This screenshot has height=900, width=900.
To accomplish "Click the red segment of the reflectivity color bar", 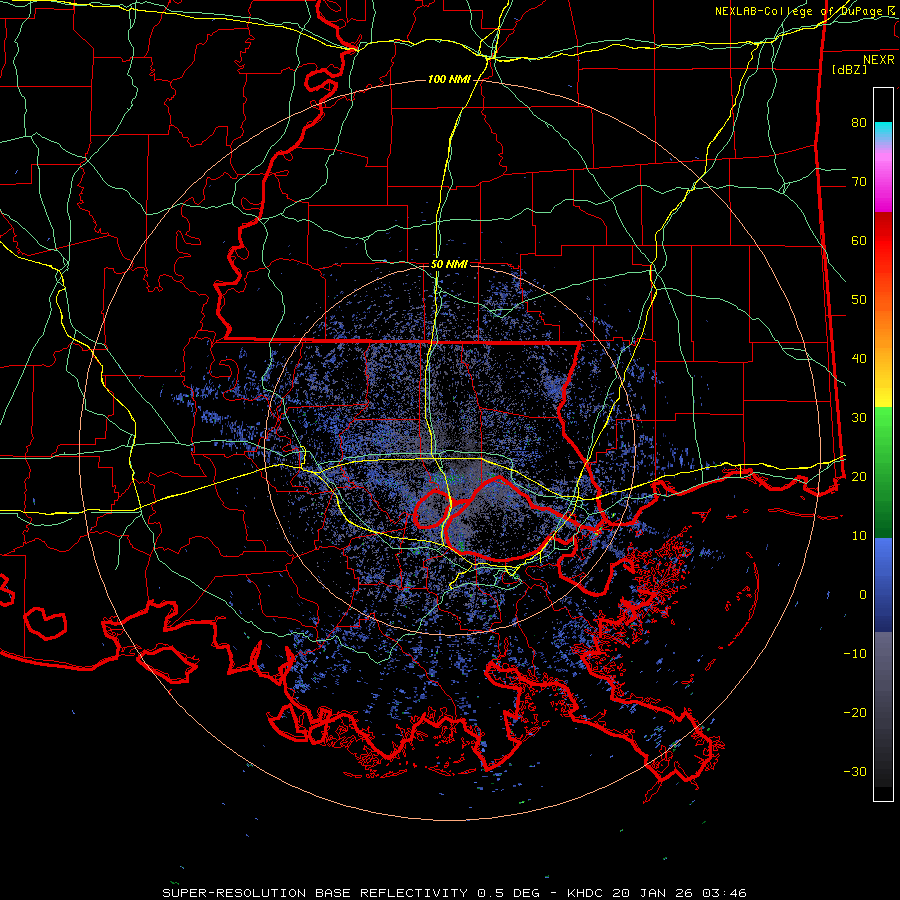I will point(883,241).
